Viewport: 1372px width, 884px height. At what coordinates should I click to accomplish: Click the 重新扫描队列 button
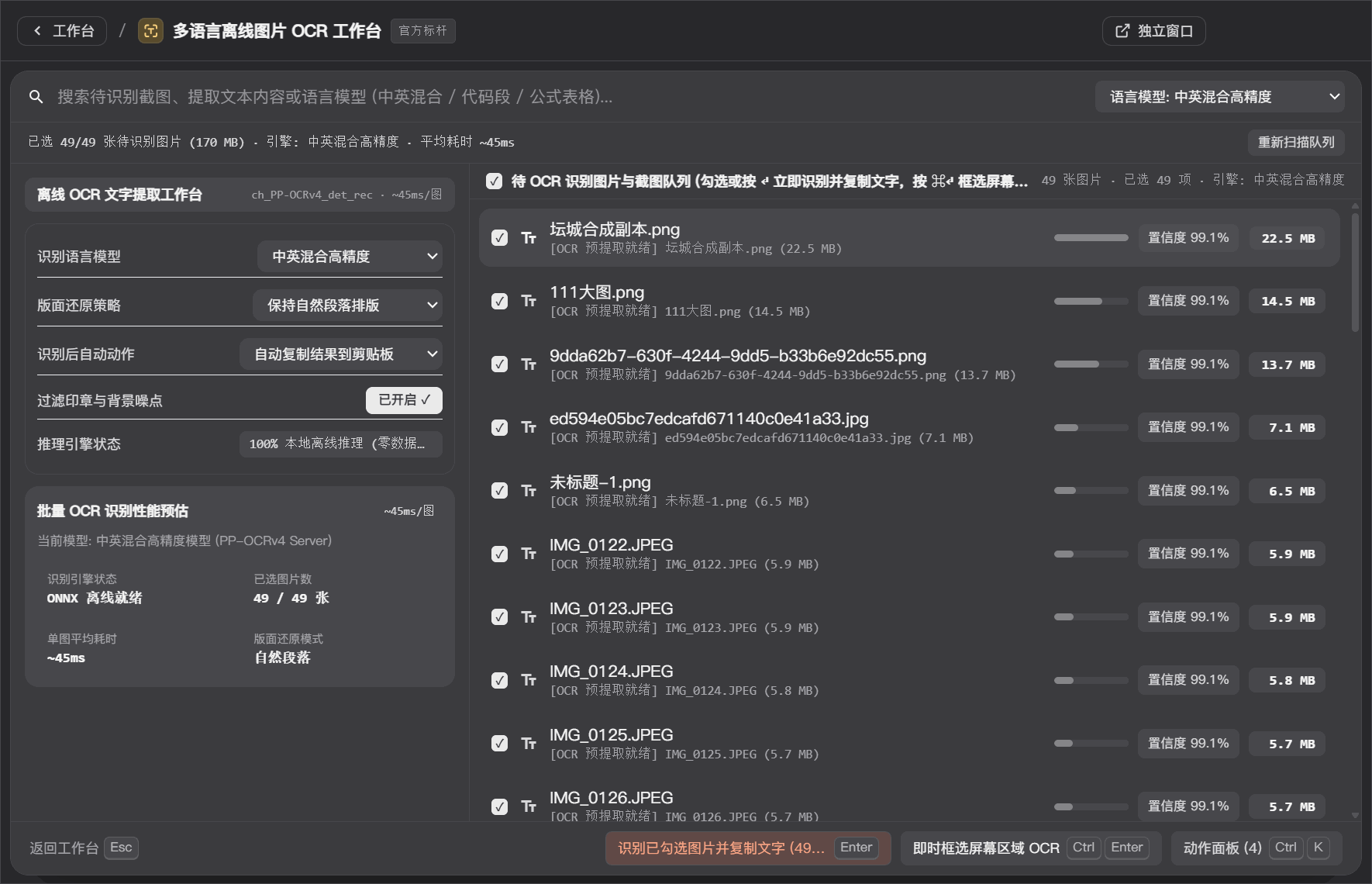[1296, 143]
